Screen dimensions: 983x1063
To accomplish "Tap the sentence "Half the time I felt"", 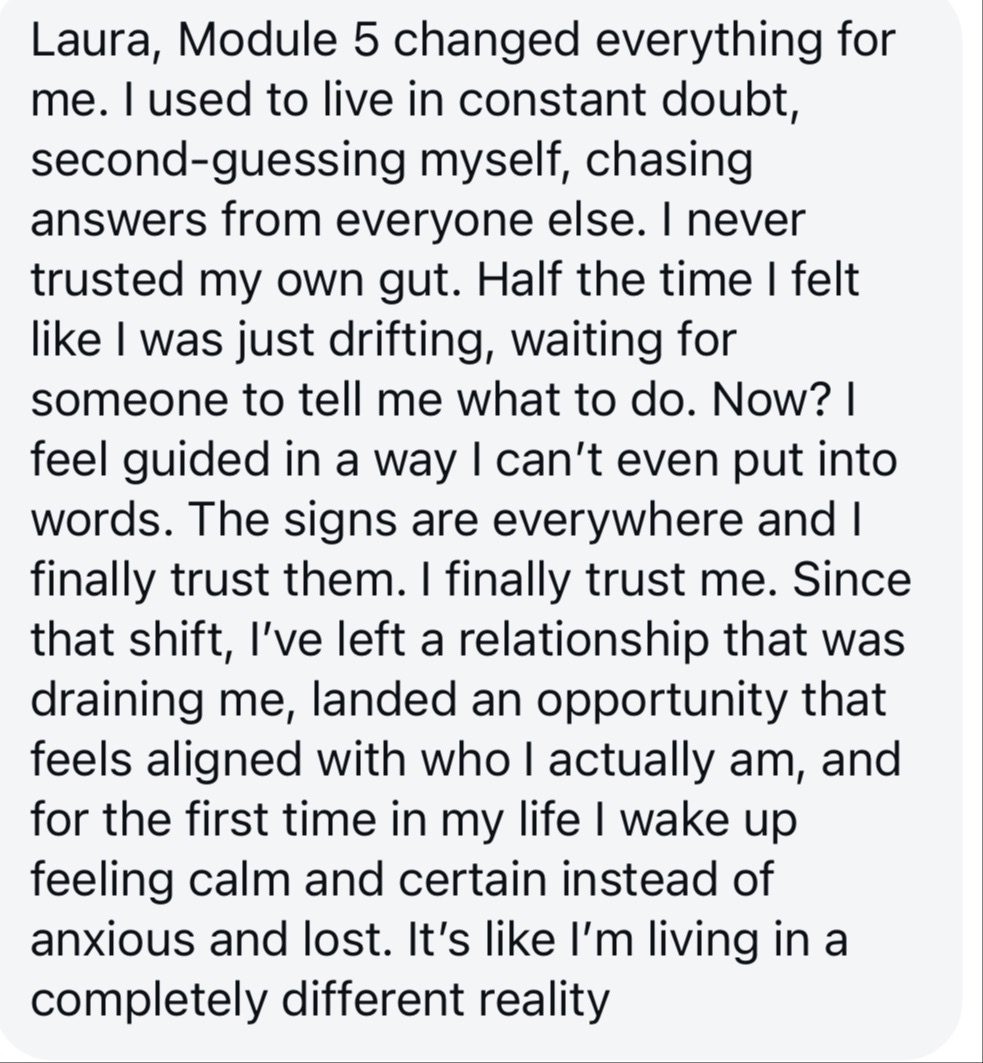I will tap(668, 280).
